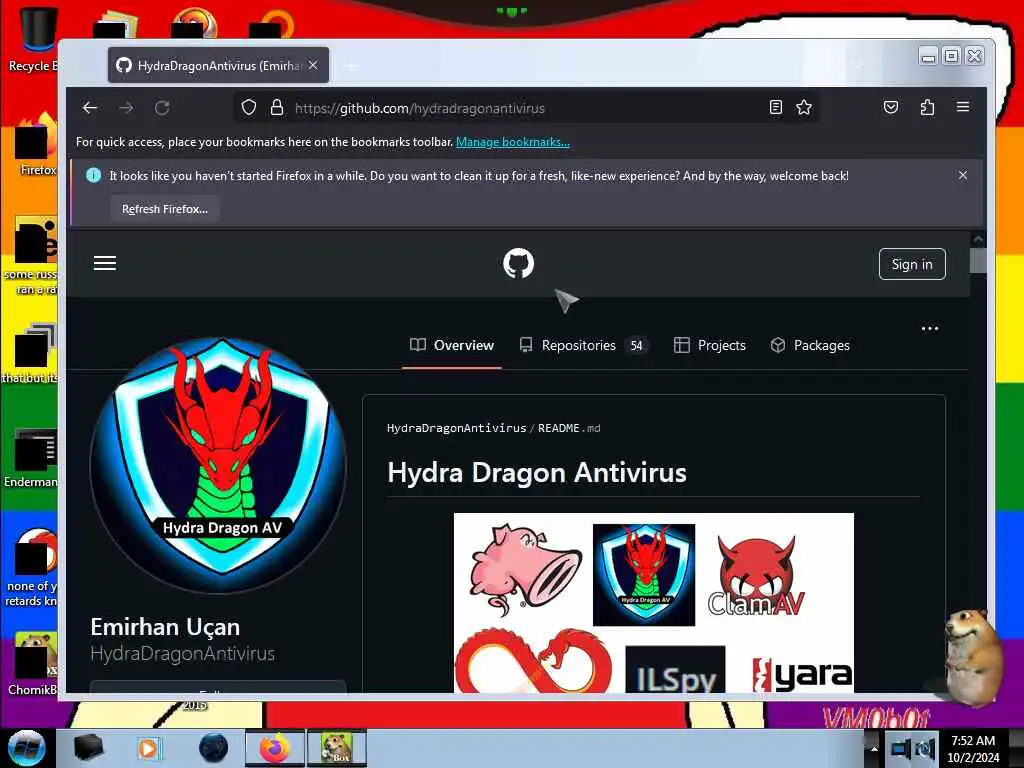Image resolution: width=1024 pixels, height=768 pixels.
Task: Open the Repositories tab
Action: [583, 345]
